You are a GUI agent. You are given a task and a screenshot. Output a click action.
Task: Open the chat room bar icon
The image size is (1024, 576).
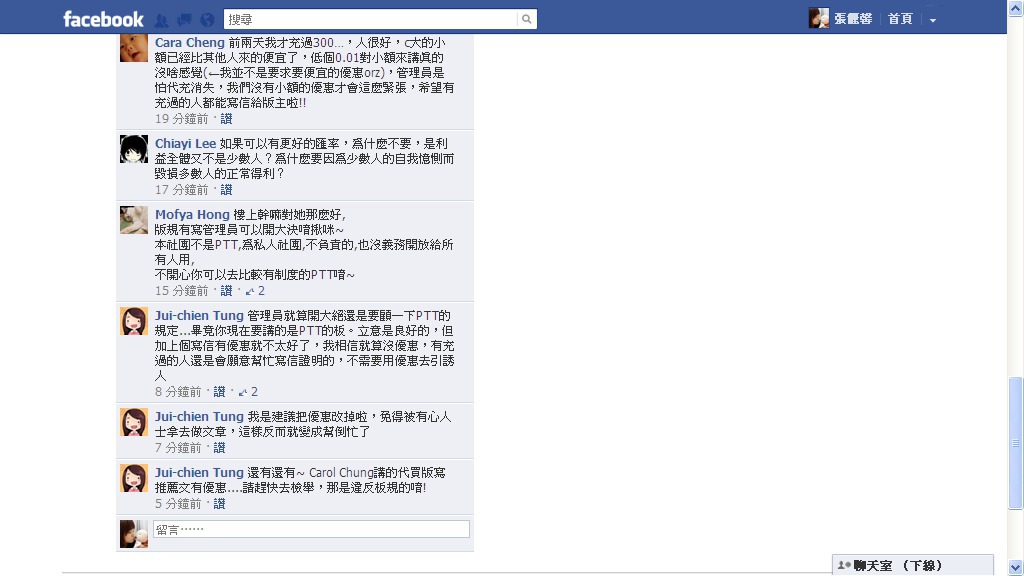[x=844, y=566]
